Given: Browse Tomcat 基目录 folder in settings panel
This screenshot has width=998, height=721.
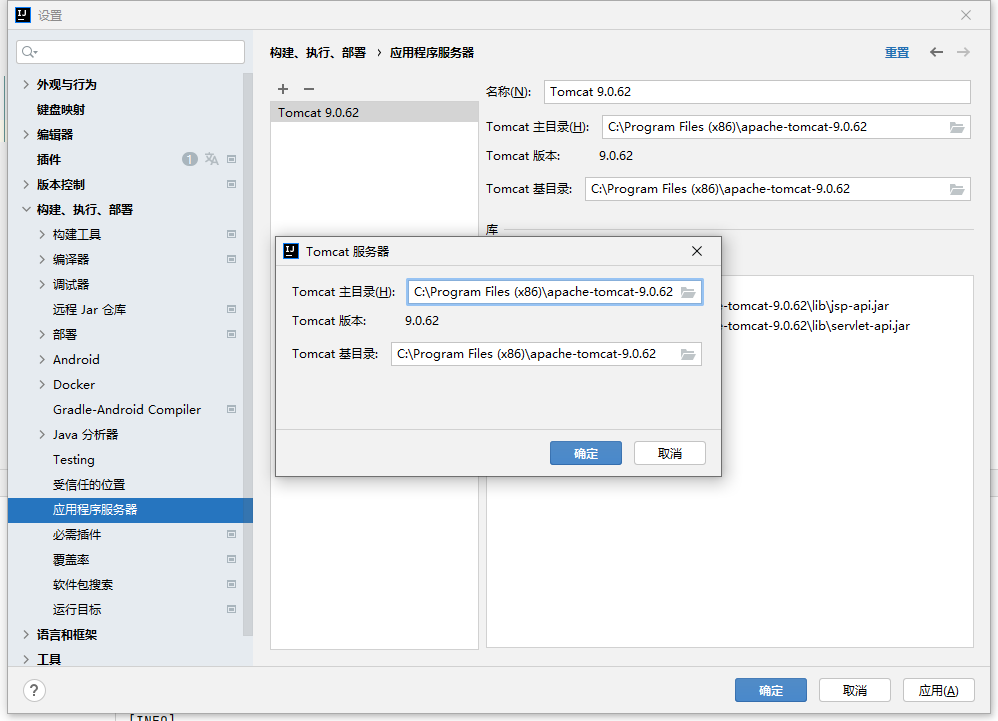Looking at the screenshot, I should coord(957,189).
